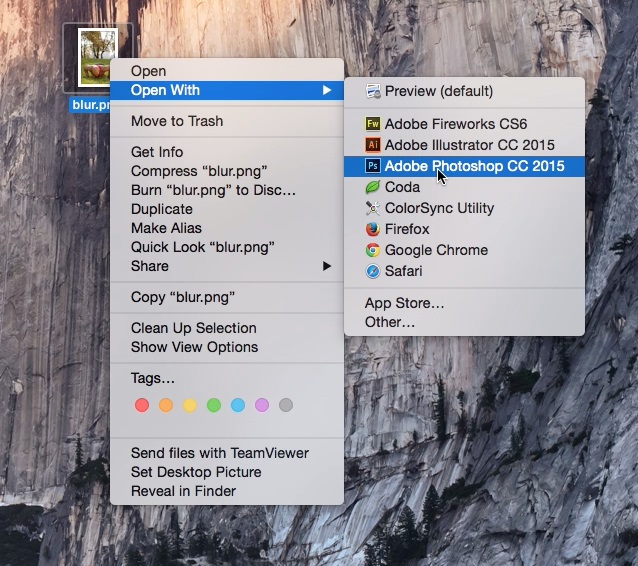638x566 pixels.
Task: Select Burn "blur.png" to Disc…
Action: (x=227, y=190)
